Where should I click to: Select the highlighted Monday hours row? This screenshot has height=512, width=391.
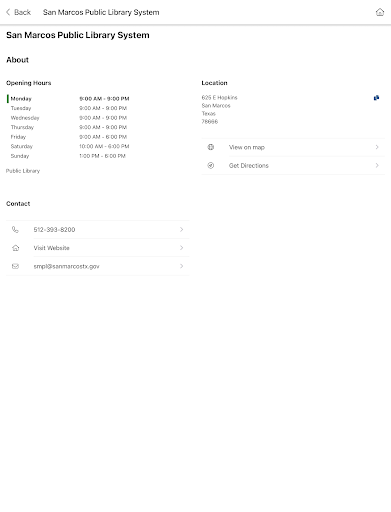pos(68,99)
